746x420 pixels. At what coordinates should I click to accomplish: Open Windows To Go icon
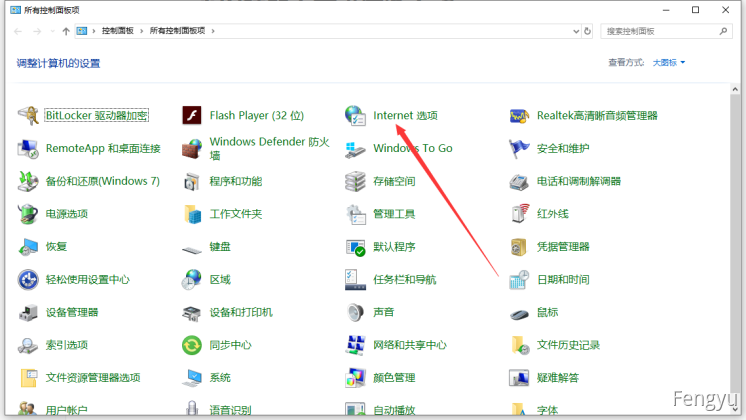pyautogui.click(x=355, y=148)
